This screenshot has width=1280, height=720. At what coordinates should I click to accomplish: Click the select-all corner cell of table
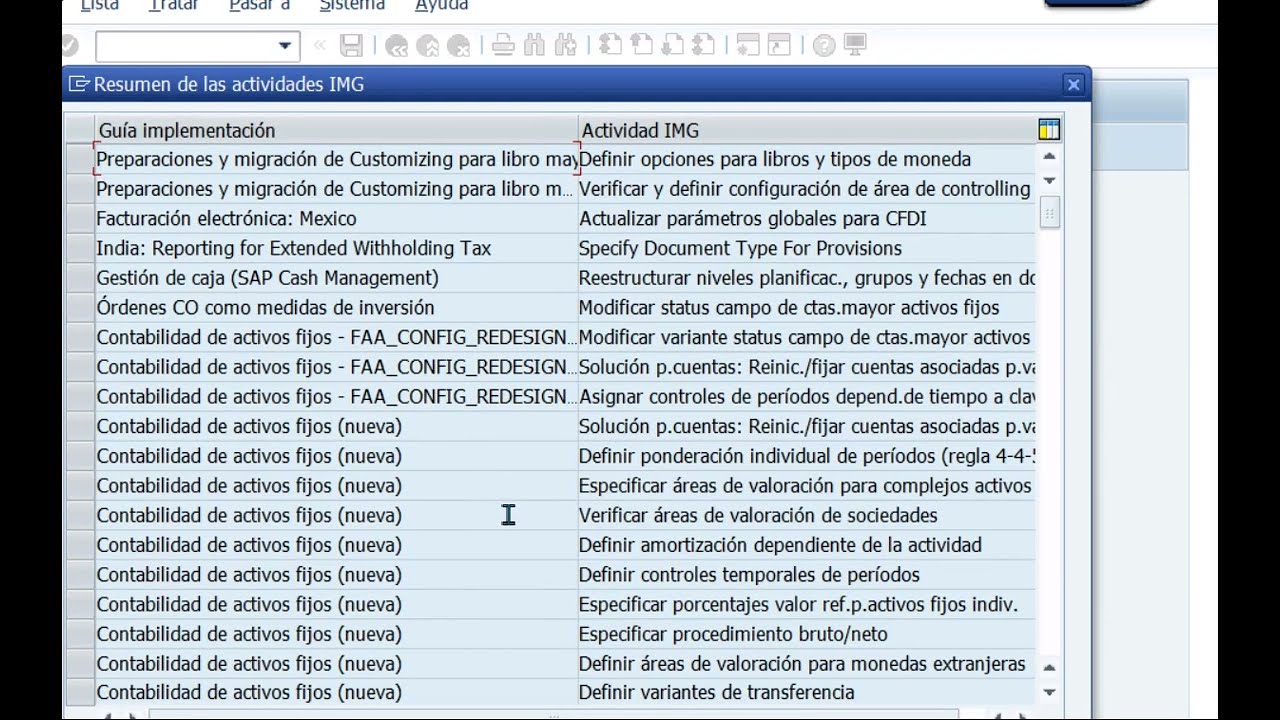tap(80, 130)
